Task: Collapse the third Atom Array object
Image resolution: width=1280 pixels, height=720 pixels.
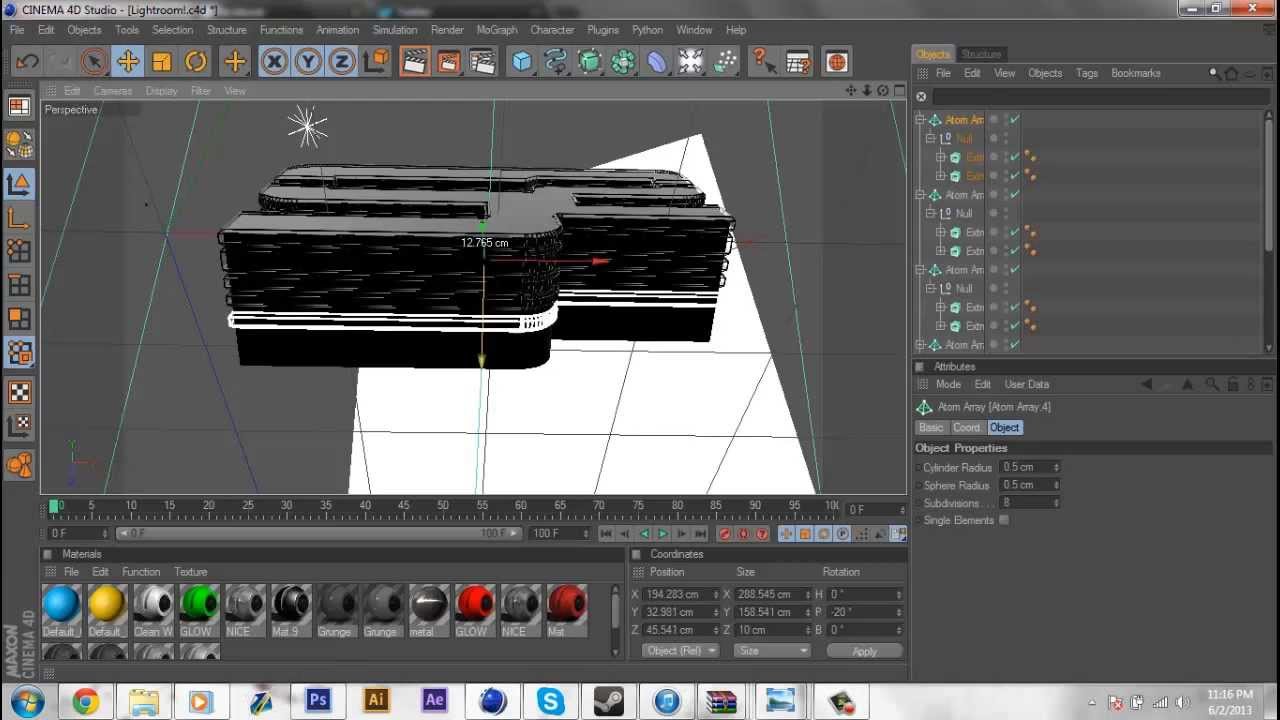Action: (920, 269)
